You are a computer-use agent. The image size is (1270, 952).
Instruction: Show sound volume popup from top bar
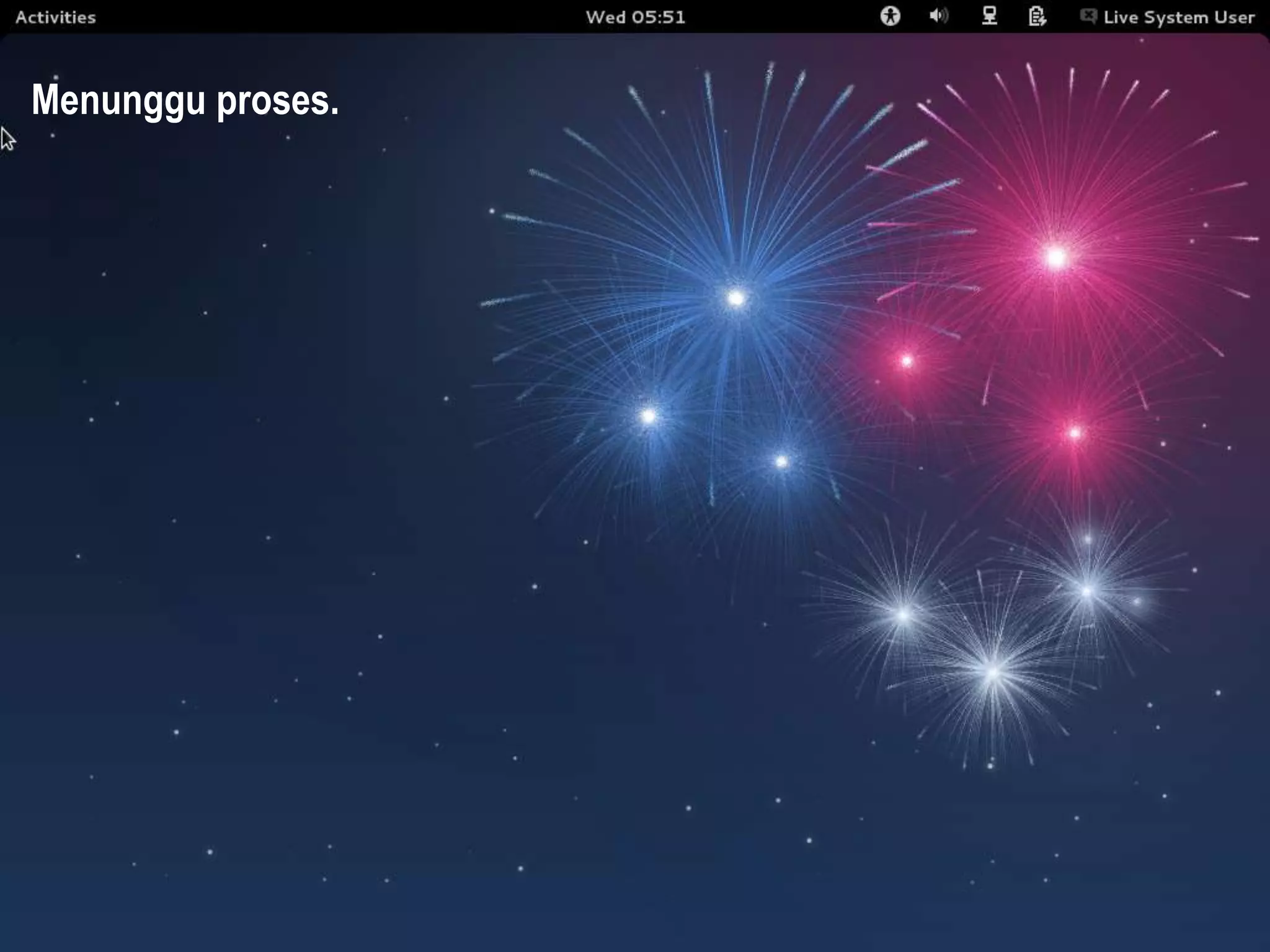coord(939,16)
